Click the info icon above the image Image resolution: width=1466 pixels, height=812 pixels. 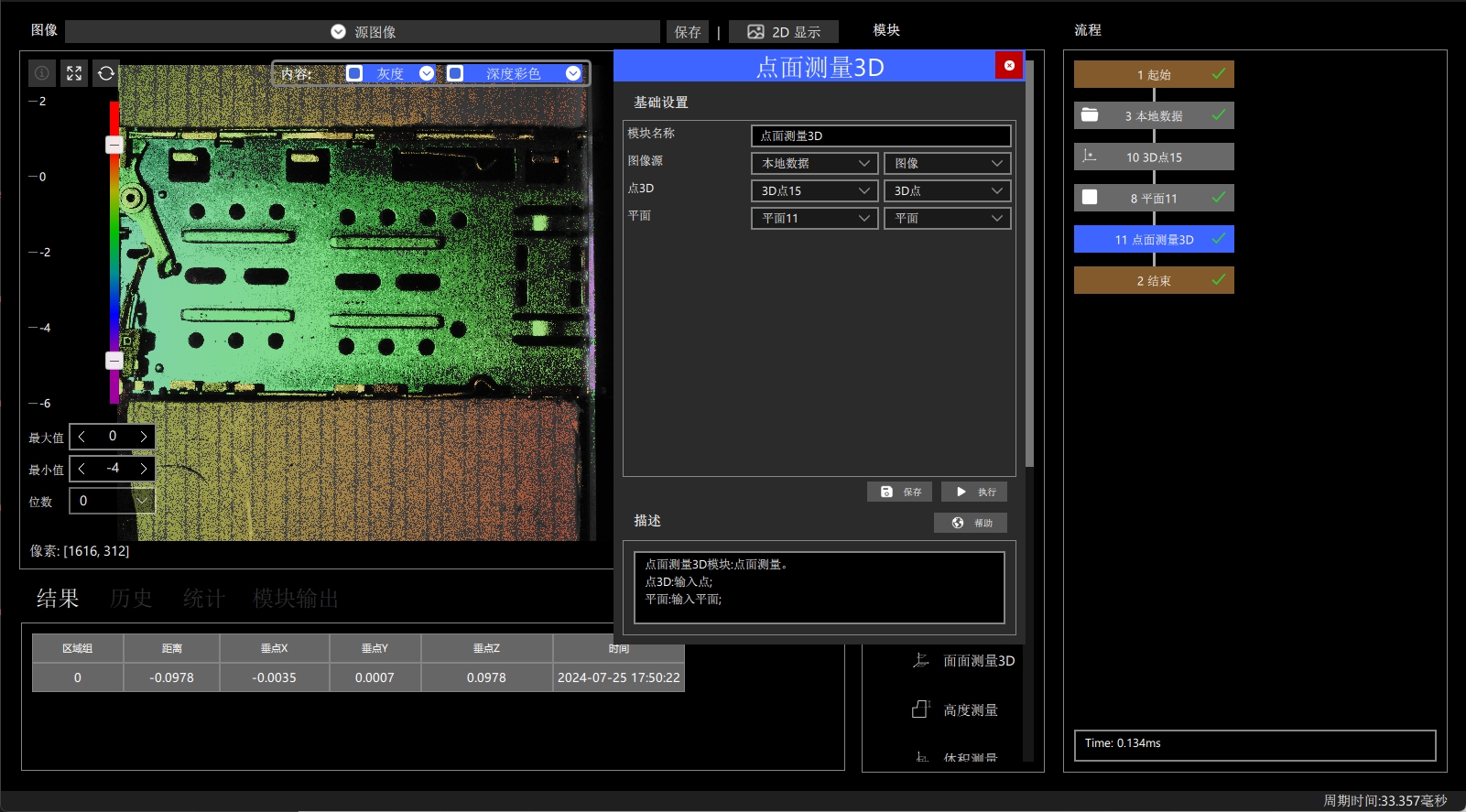coord(42,73)
